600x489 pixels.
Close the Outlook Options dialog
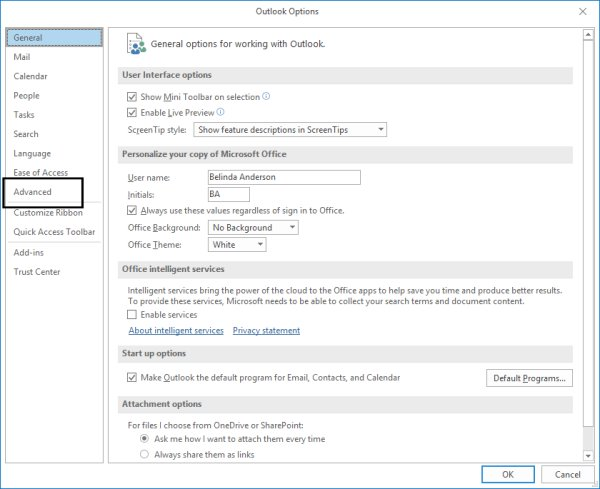(582, 11)
